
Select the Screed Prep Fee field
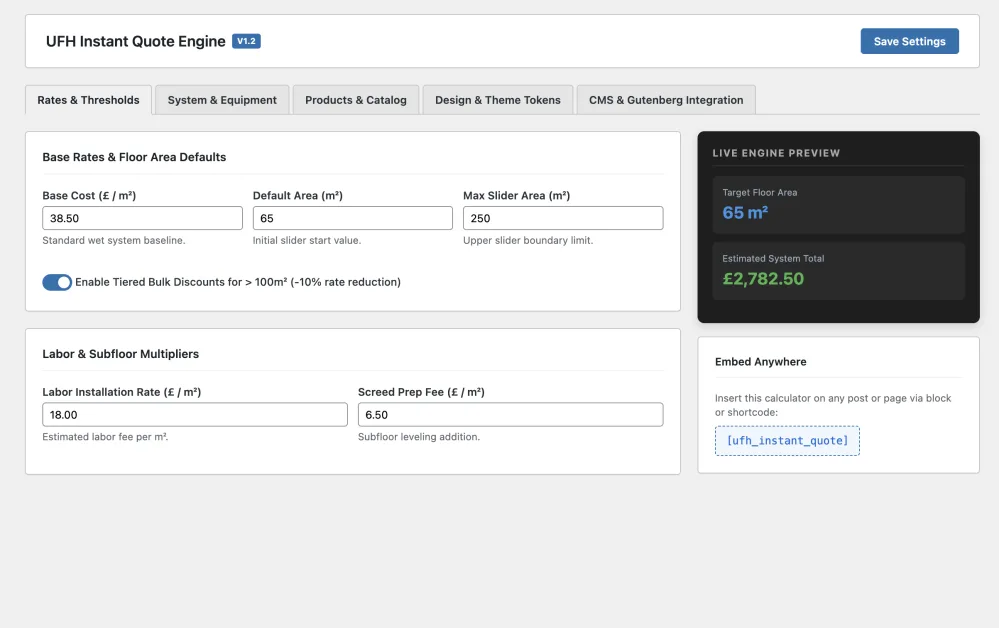coord(510,415)
